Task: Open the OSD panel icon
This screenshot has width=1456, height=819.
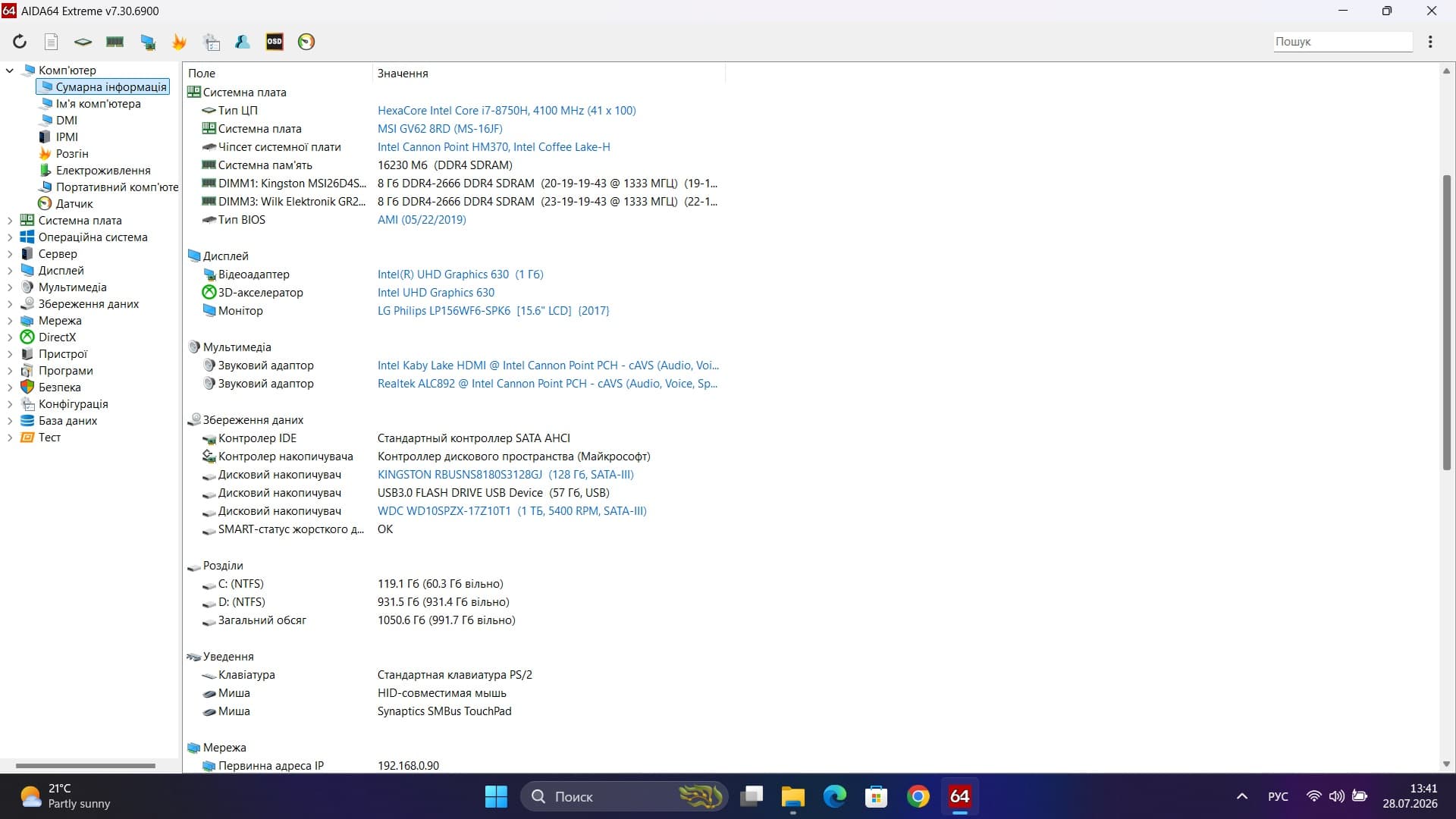Action: (275, 42)
